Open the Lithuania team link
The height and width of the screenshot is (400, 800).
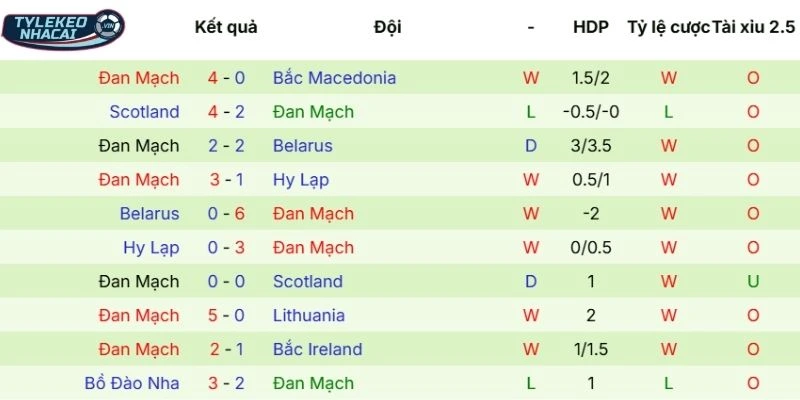tap(309, 316)
